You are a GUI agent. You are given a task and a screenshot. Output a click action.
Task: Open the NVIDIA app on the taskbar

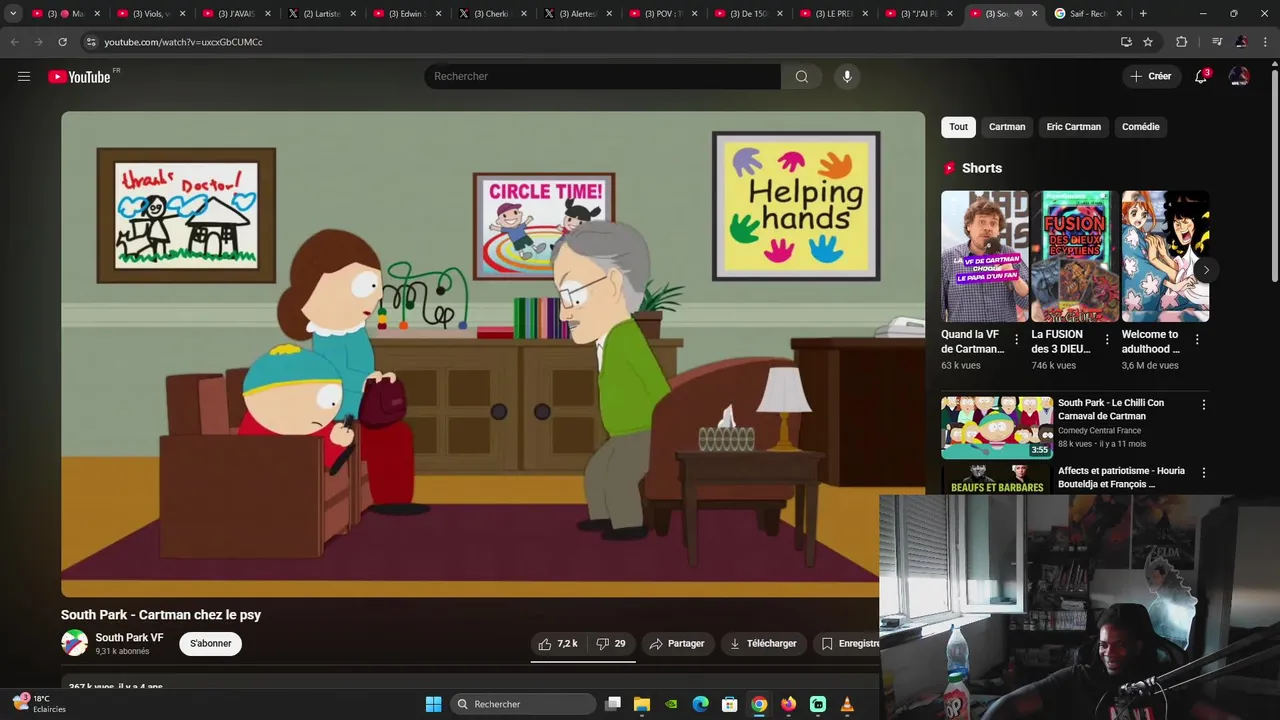click(671, 704)
